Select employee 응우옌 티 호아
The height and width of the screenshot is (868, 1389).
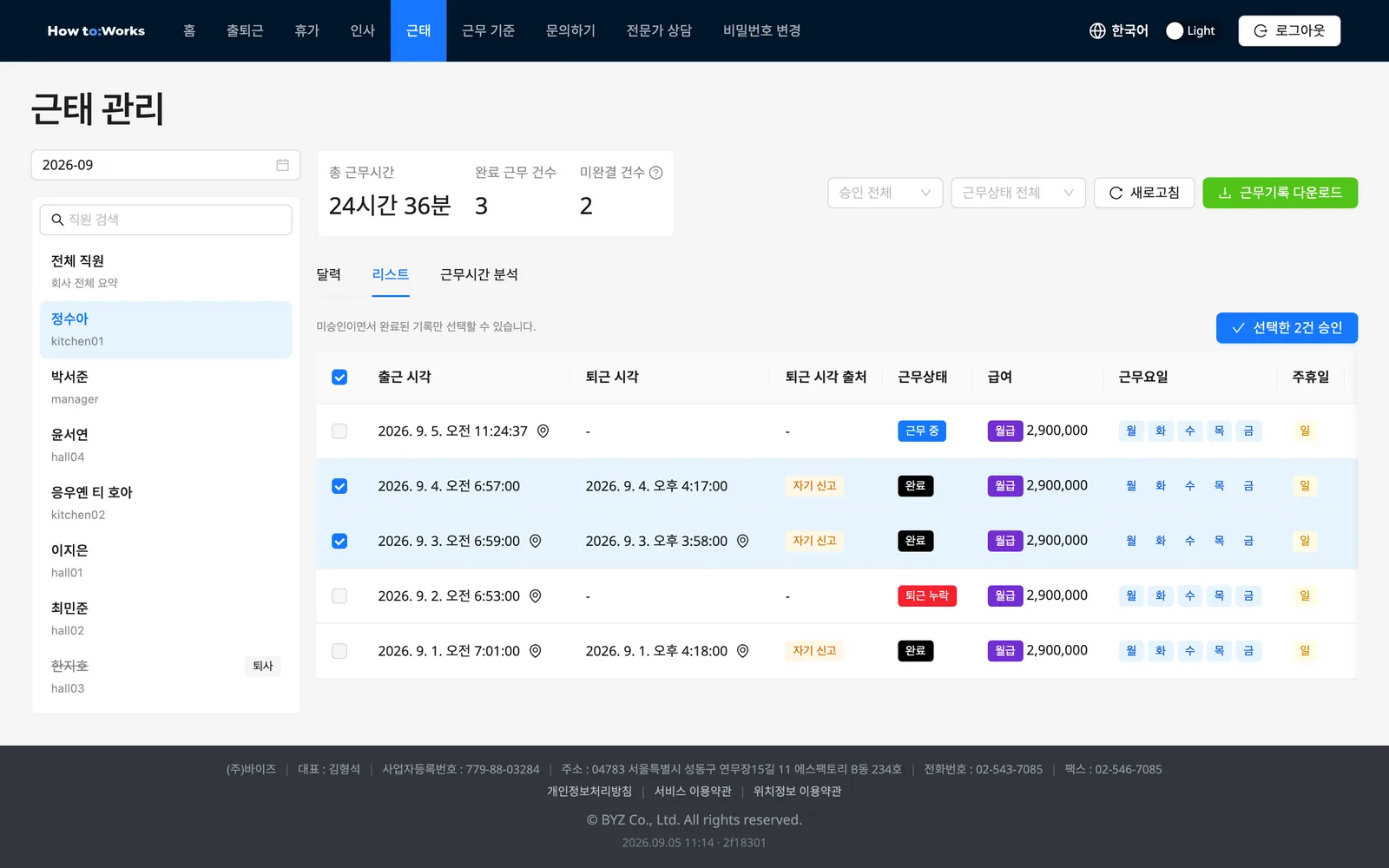tap(166, 503)
